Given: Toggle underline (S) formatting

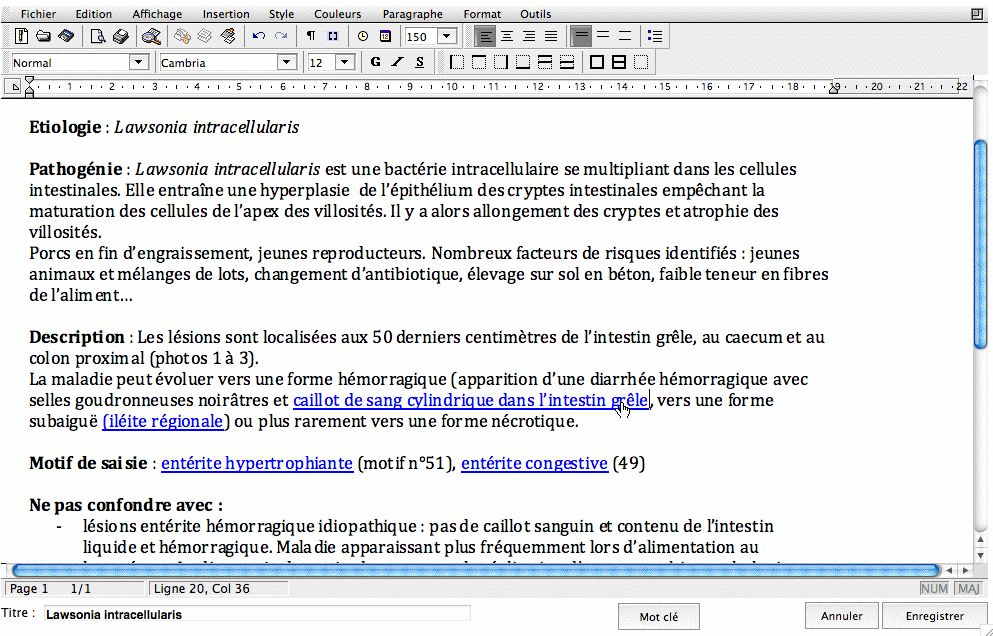Looking at the screenshot, I should coord(419,63).
